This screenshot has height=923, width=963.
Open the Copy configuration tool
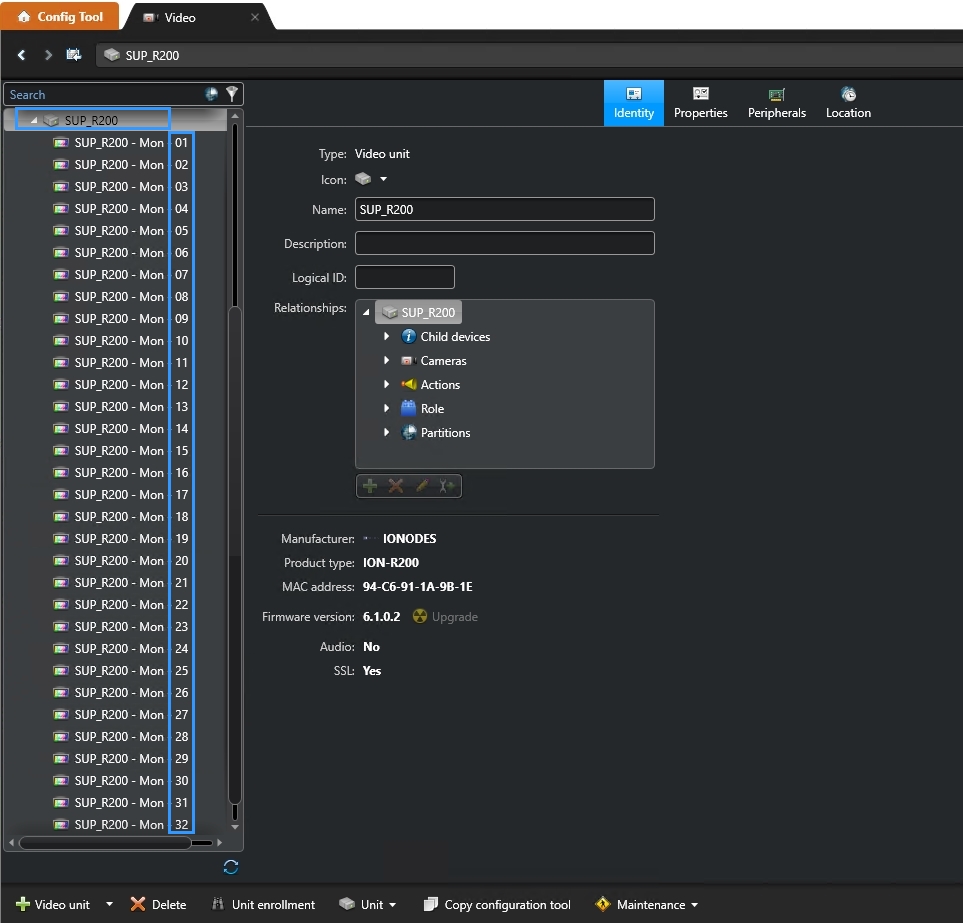pyautogui.click(x=497, y=905)
